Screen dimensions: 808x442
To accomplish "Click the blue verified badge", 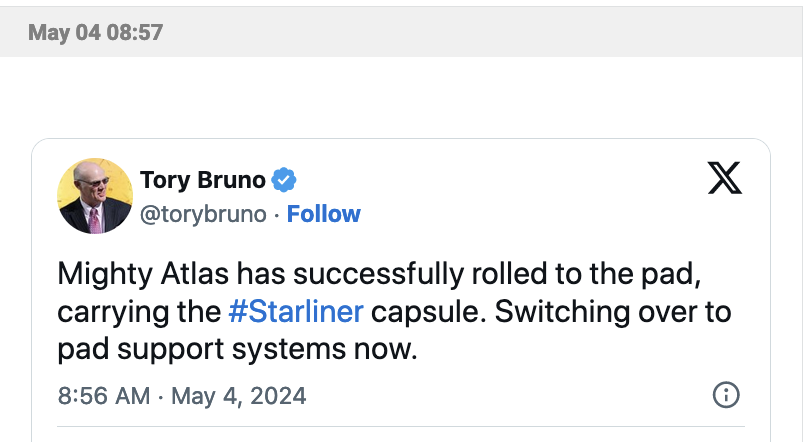I will [285, 180].
